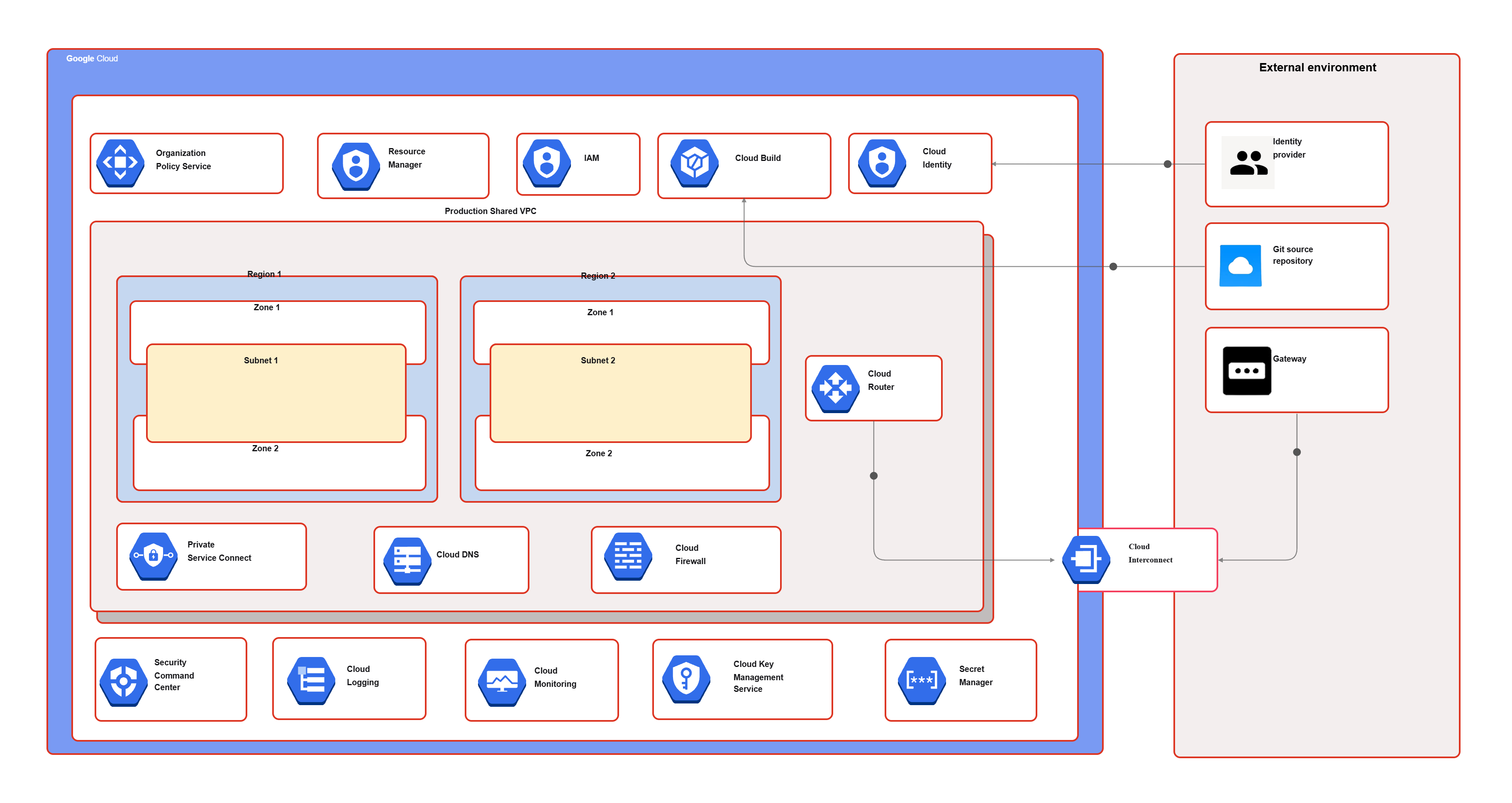Select the Production Shared VPC label
1512x803 pixels.
pyautogui.click(x=490, y=211)
